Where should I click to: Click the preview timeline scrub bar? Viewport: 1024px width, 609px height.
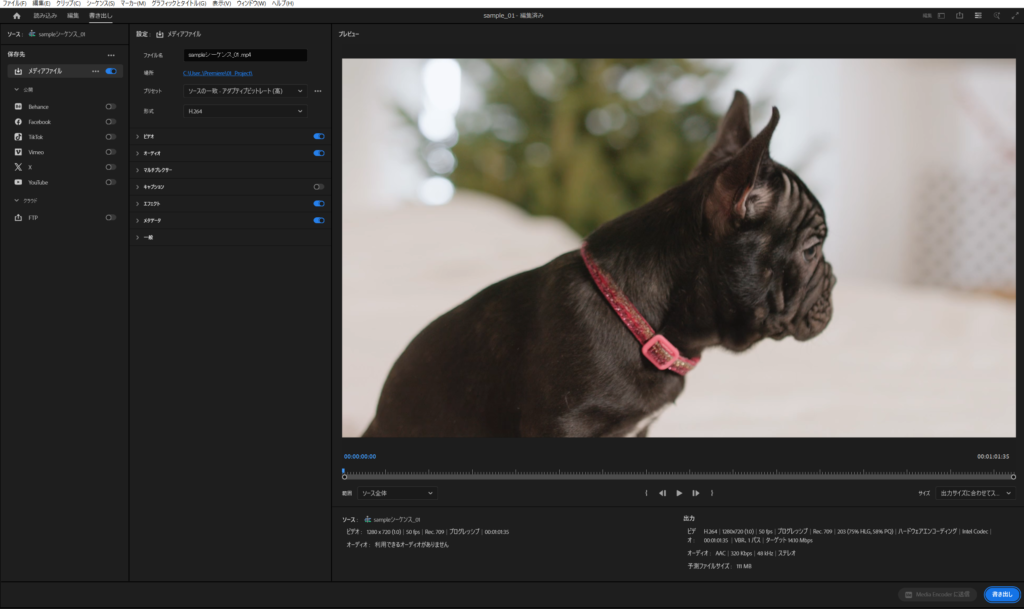[678, 476]
